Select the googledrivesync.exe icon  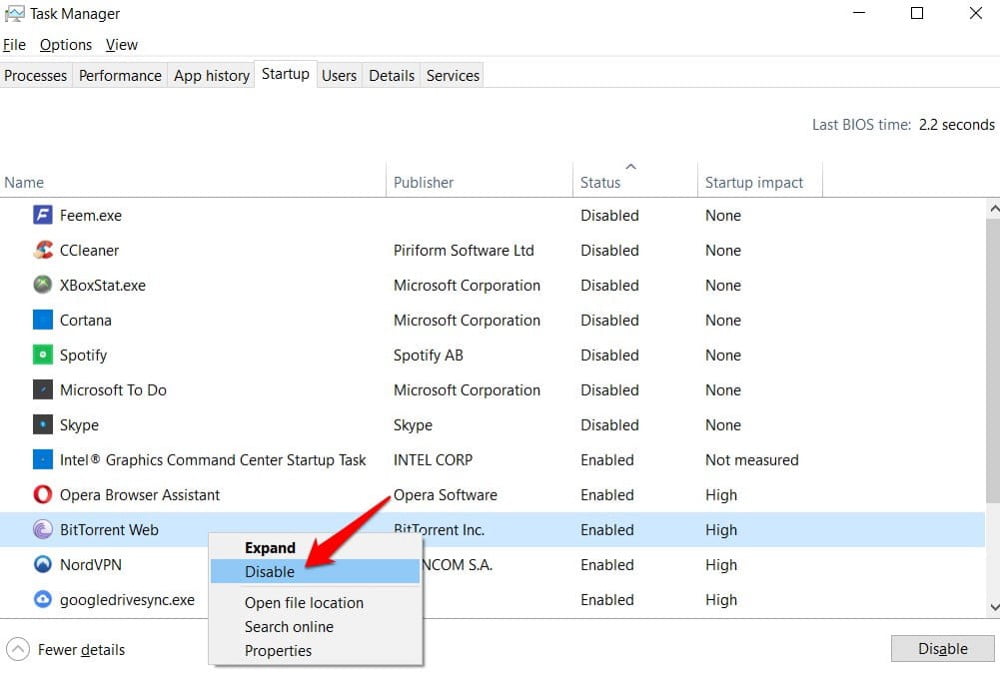tap(42, 600)
